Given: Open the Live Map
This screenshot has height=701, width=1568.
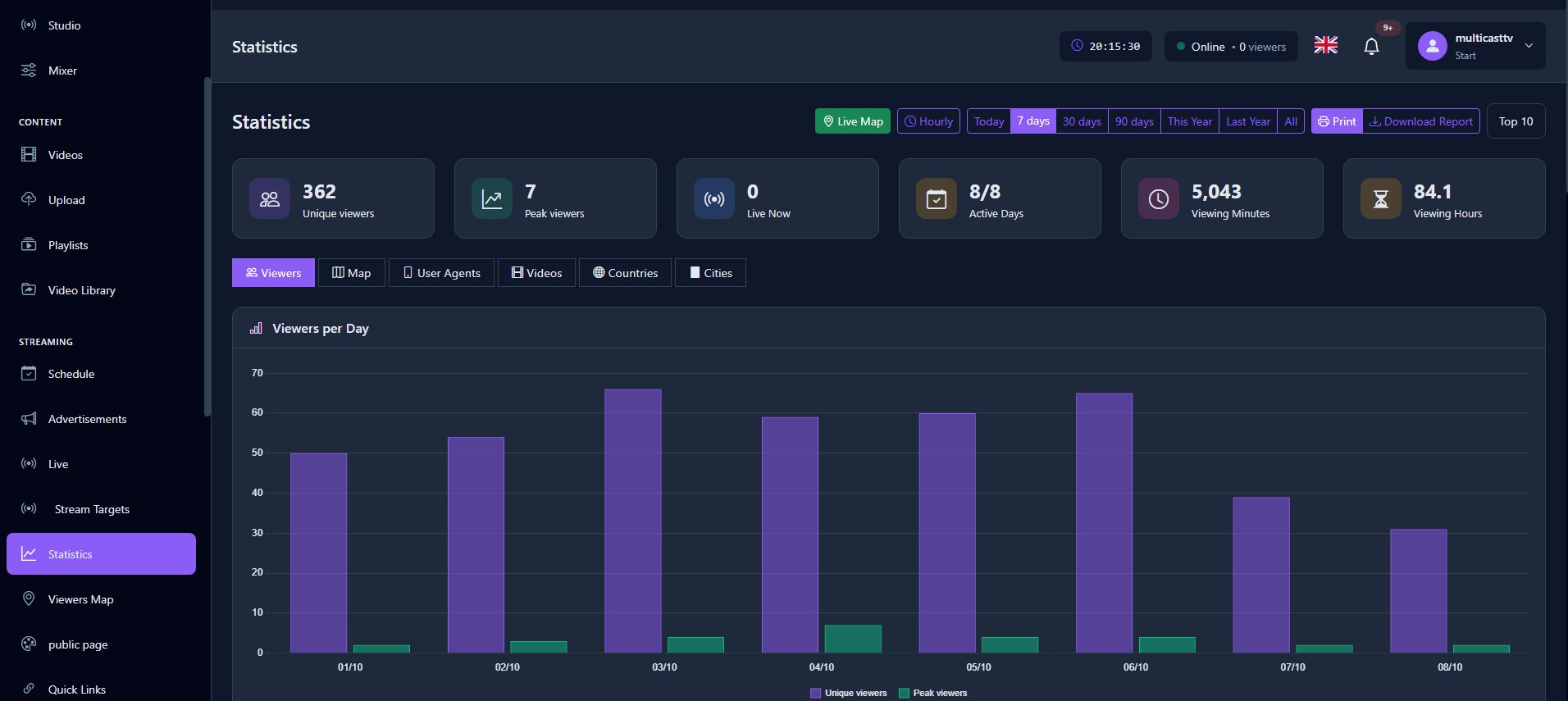Looking at the screenshot, I should [x=853, y=121].
